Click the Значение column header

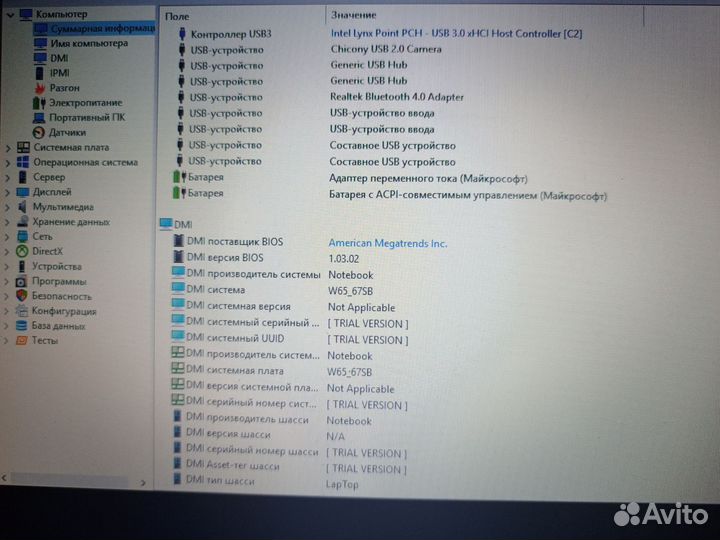coord(353,16)
